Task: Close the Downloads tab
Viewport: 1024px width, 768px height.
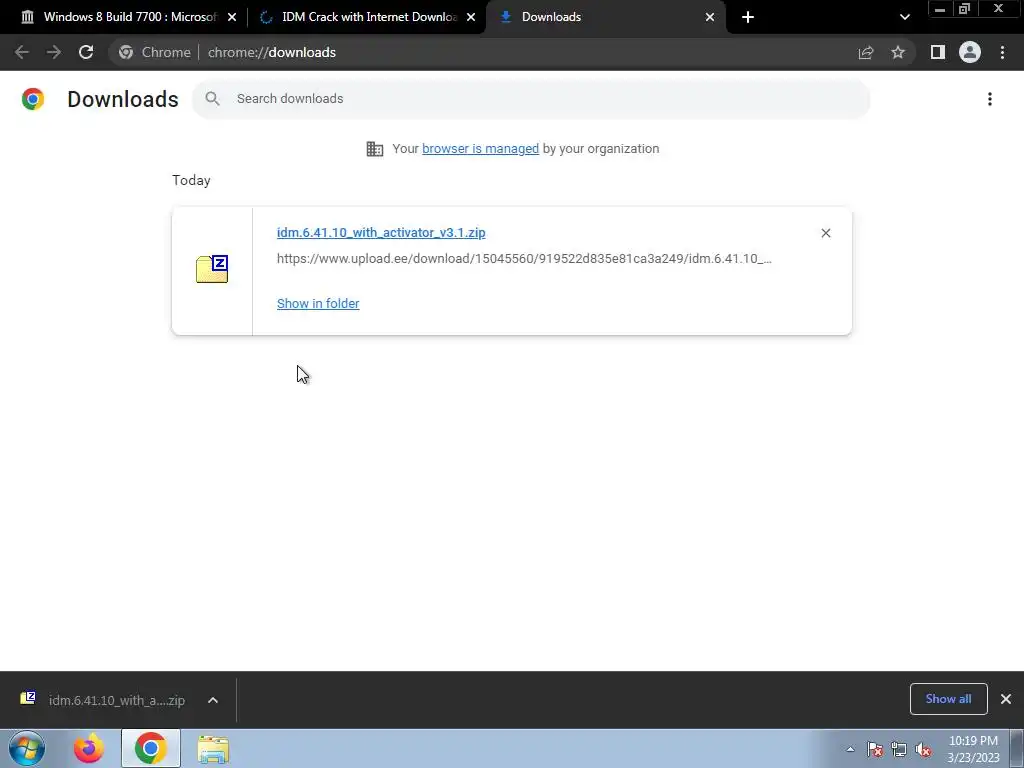Action: point(710,17)
